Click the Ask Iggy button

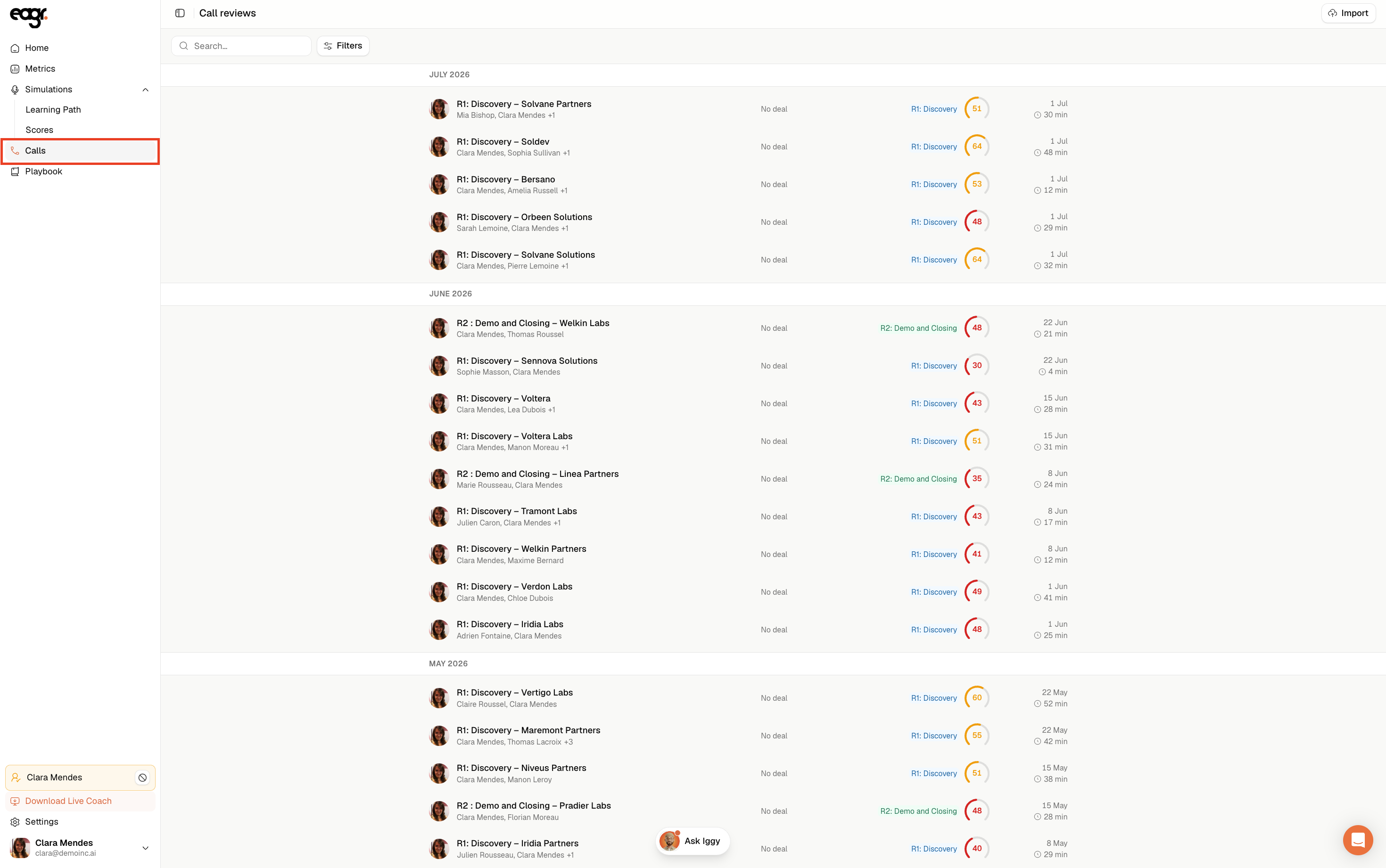pos(693,841)
